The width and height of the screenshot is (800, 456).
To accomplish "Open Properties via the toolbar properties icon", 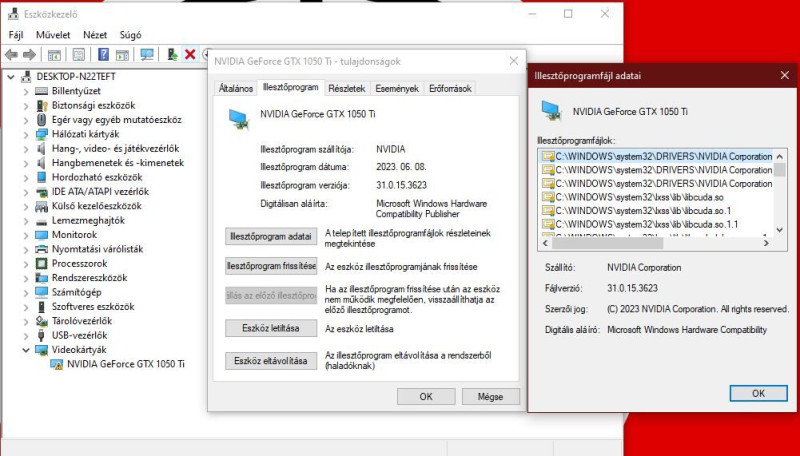I will pos(78,55).
